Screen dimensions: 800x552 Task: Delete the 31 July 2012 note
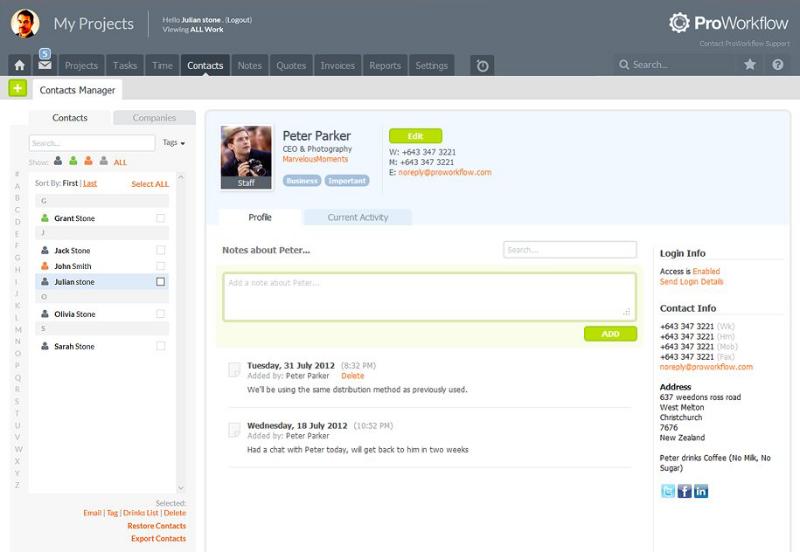click(353, 375)
